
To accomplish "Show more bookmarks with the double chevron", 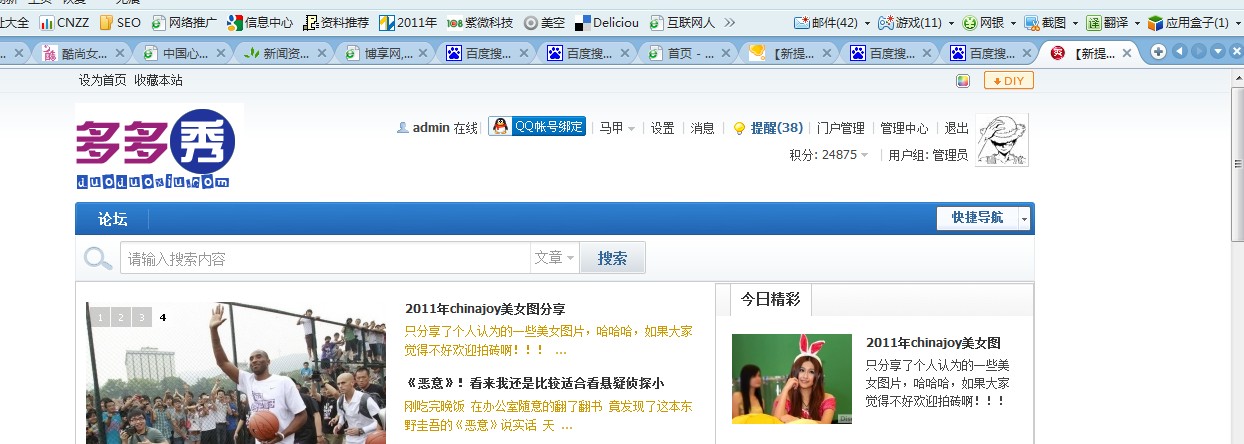I will pyautogui.click(x=729, y=21).
